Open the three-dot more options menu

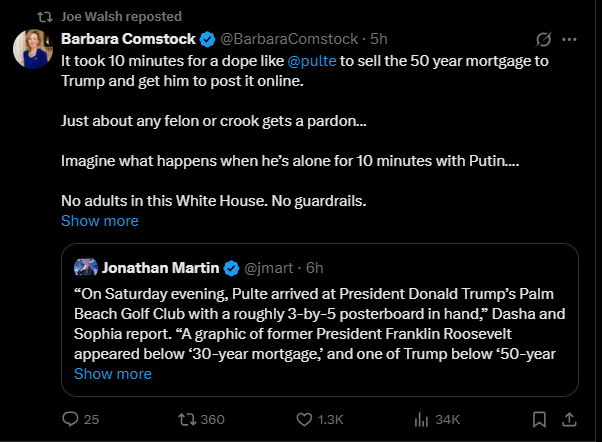(x=570, y=41)
